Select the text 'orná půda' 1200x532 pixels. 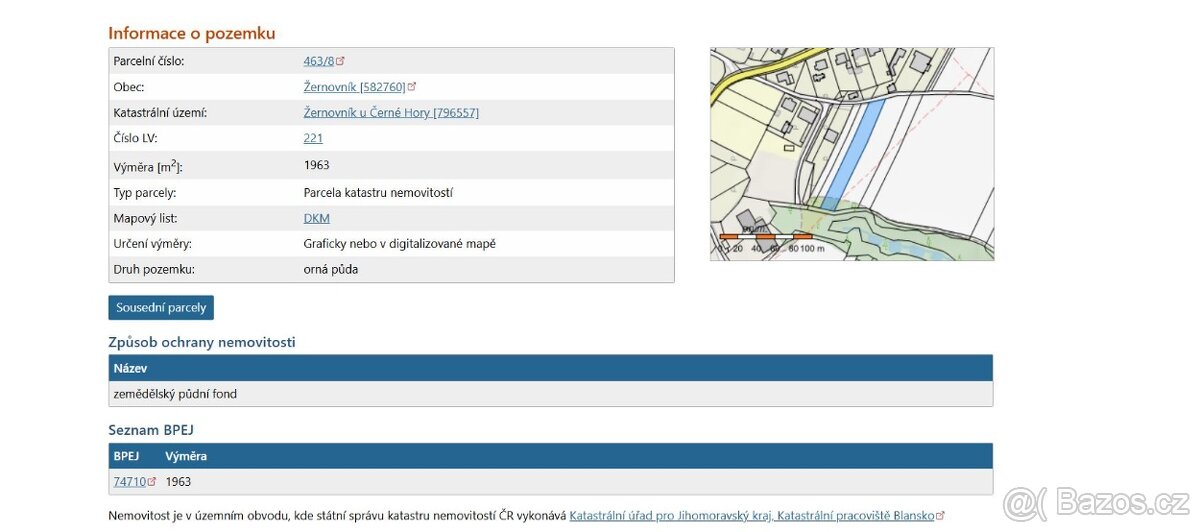click(331, 270)
